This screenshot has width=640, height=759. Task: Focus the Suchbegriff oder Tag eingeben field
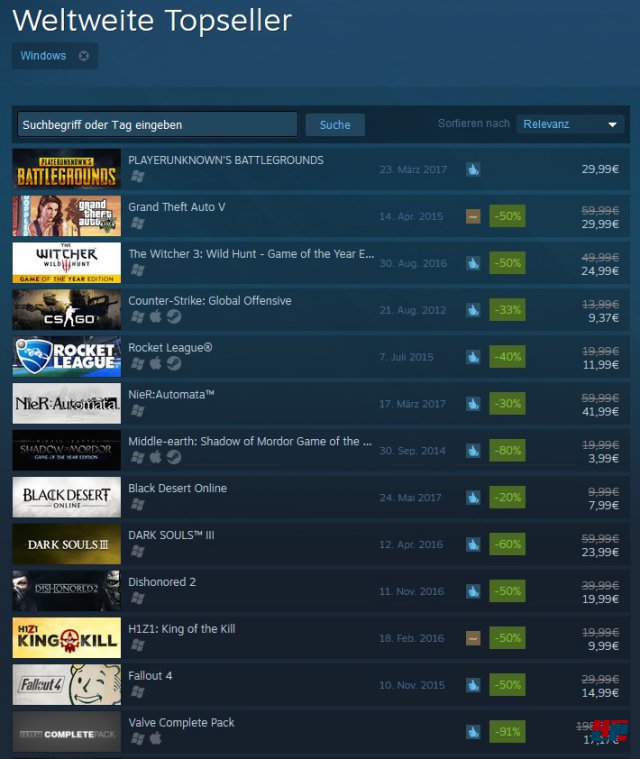click(157, 125)
